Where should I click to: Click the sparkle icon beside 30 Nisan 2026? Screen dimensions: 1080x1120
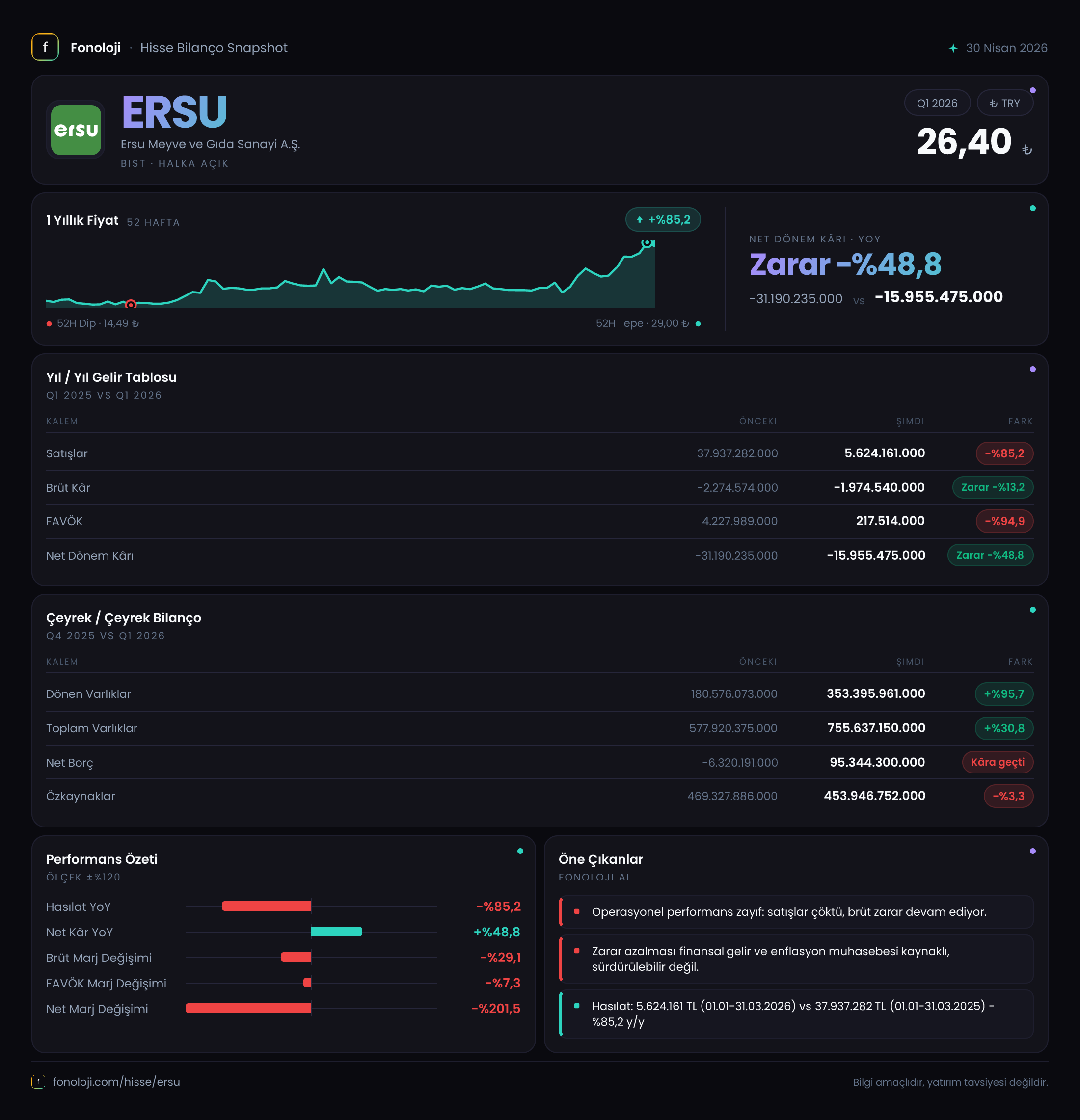(952, 48)
